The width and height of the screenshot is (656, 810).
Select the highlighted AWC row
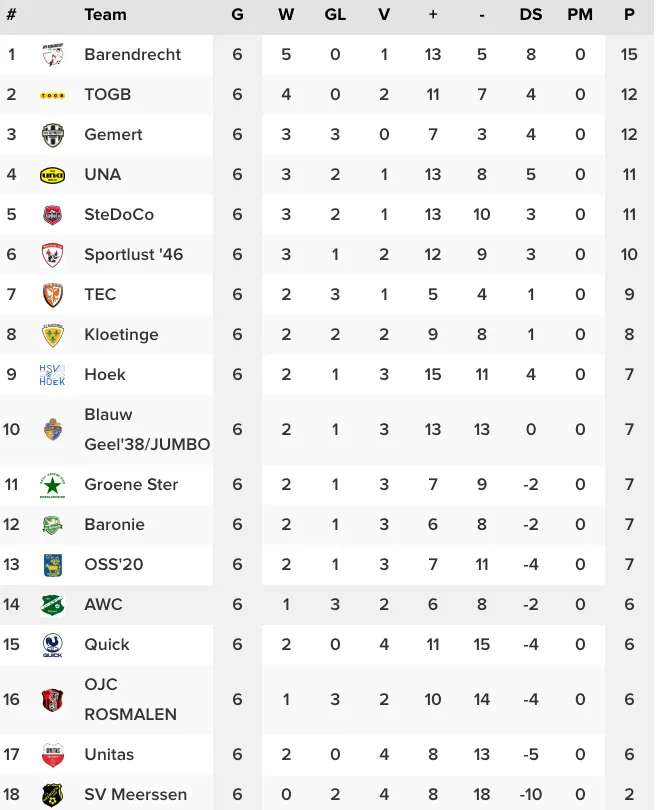click(x=327, y=604)
